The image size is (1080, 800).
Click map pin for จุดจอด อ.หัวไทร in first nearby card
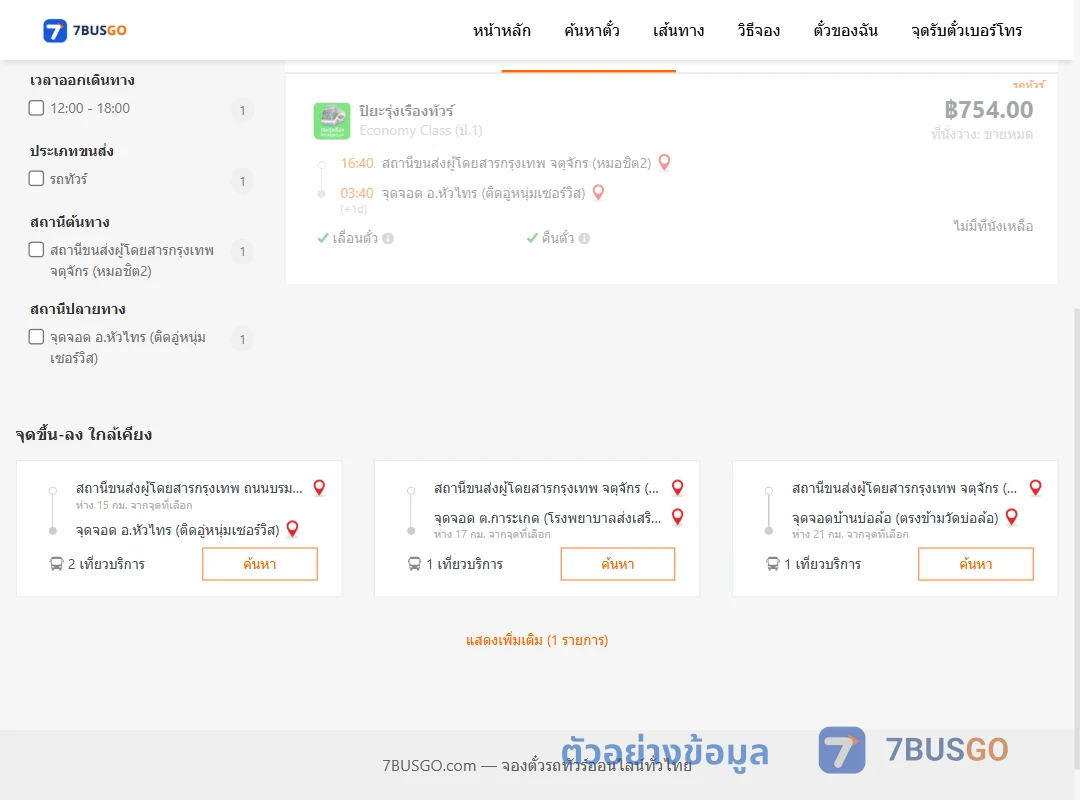(x=293, y=529)
